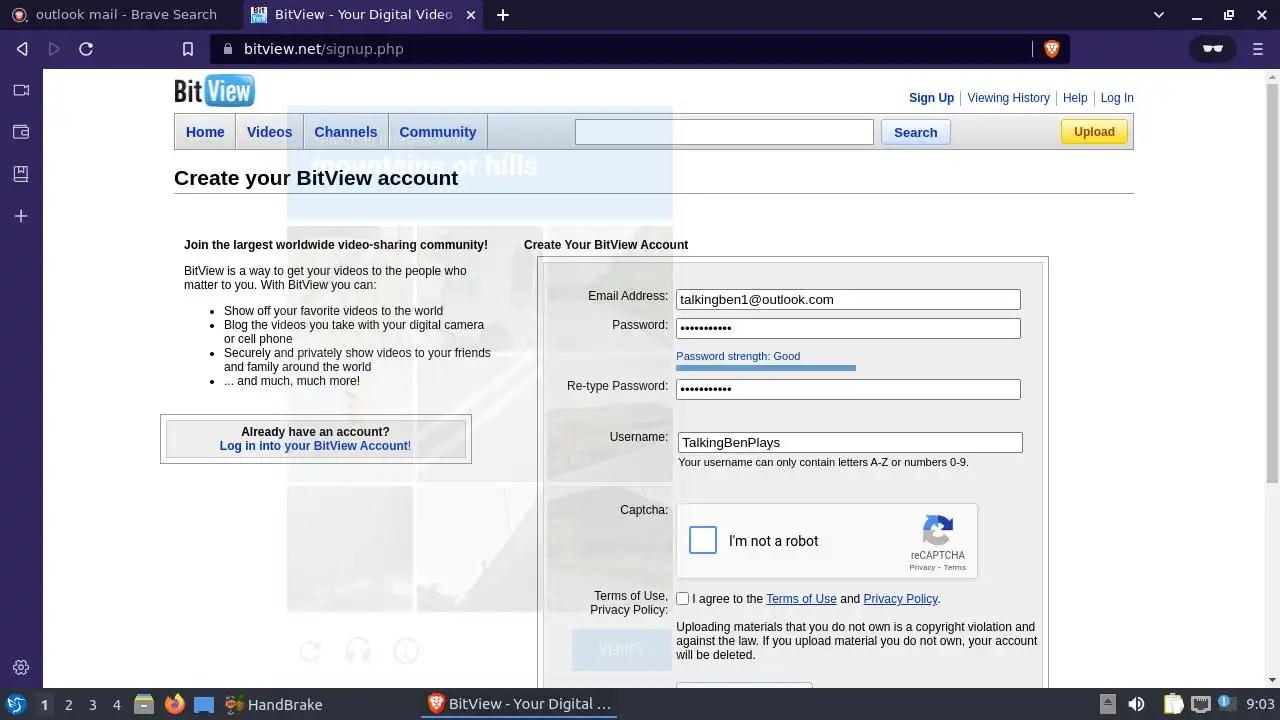This screenshot has width=1280, height=720.
Task: Click the browser back arrow
Action: [x=22, y=49]
